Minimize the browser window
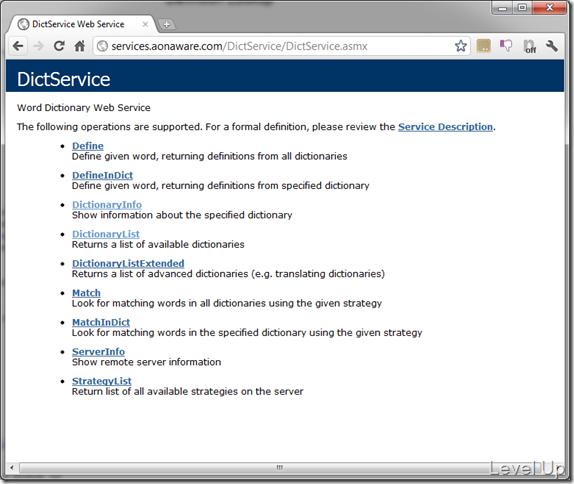574x484 pixels. [502, 8]
